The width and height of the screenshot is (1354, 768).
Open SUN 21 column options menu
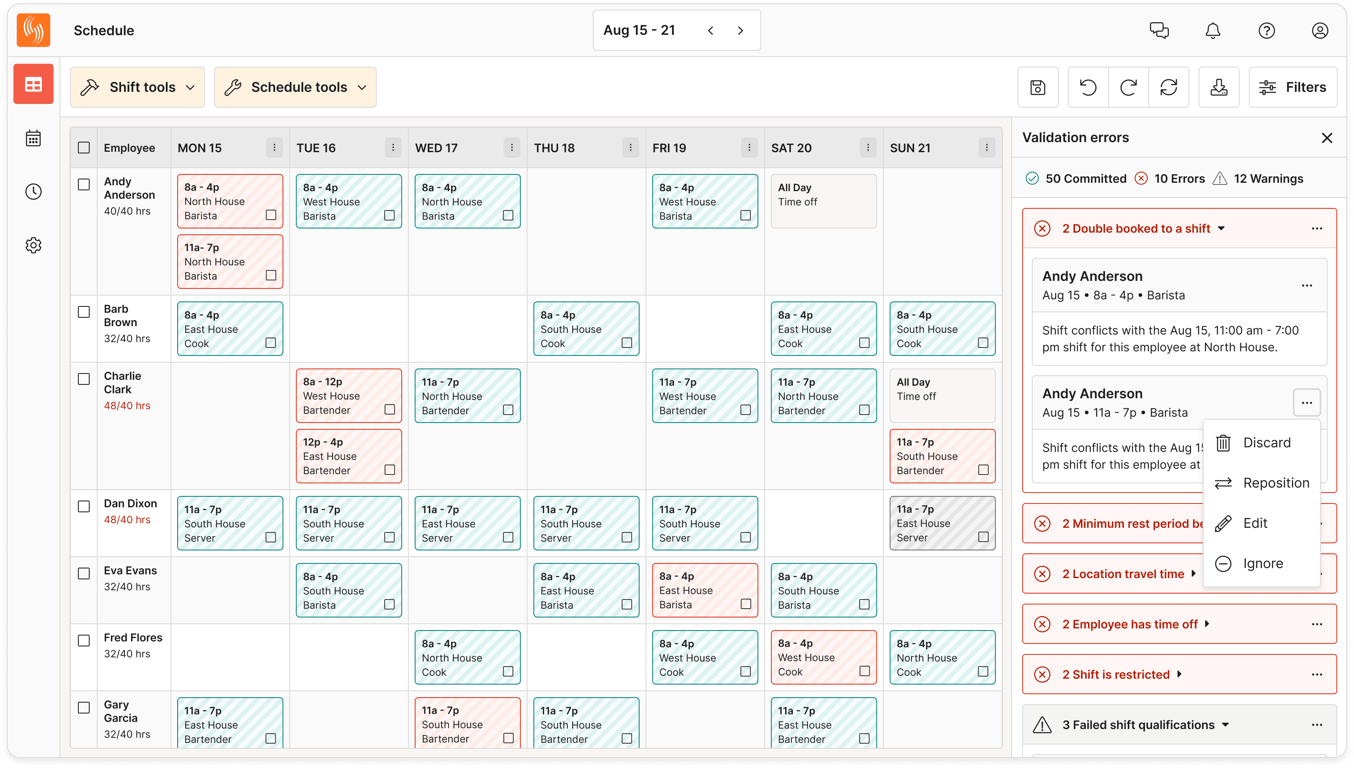[987, 148]
